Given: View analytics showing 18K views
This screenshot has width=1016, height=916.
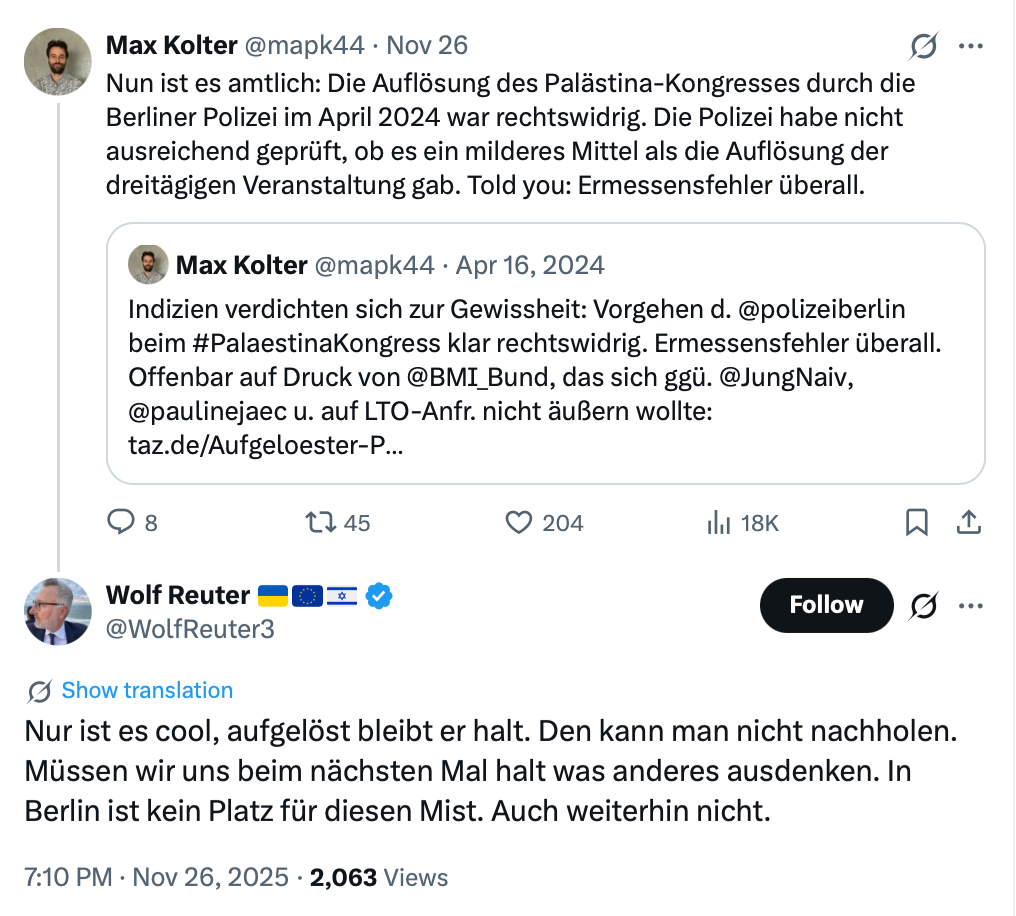Looking at the screenshot, I should (719, 522).
